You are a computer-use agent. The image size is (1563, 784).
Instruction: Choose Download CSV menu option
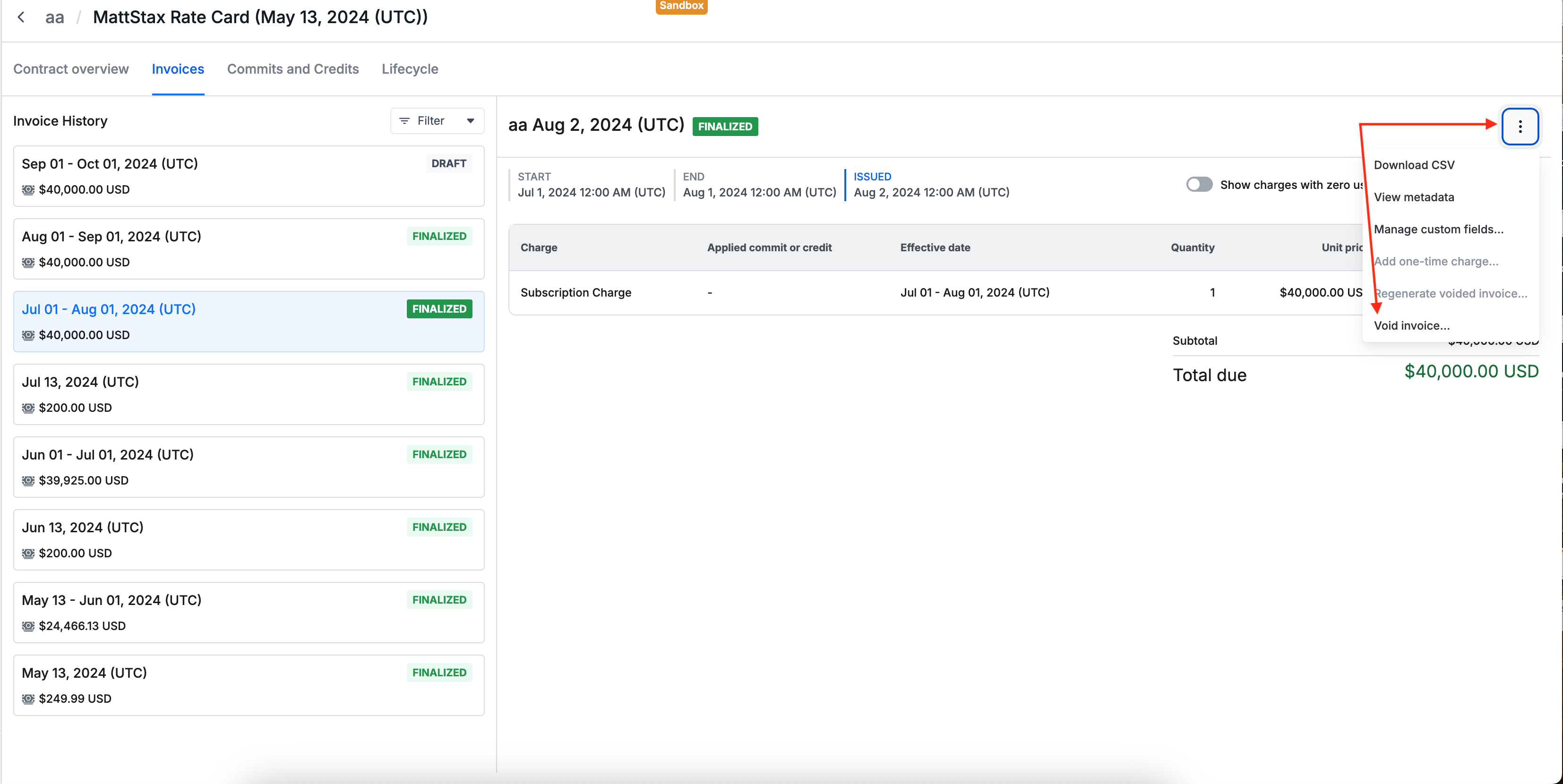(x=1414, y=165)
